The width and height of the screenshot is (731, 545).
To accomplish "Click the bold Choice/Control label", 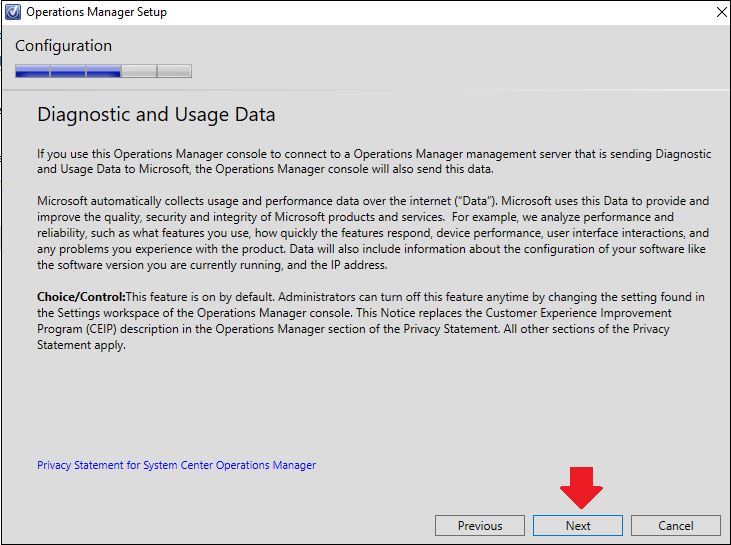I will [81, 297].
